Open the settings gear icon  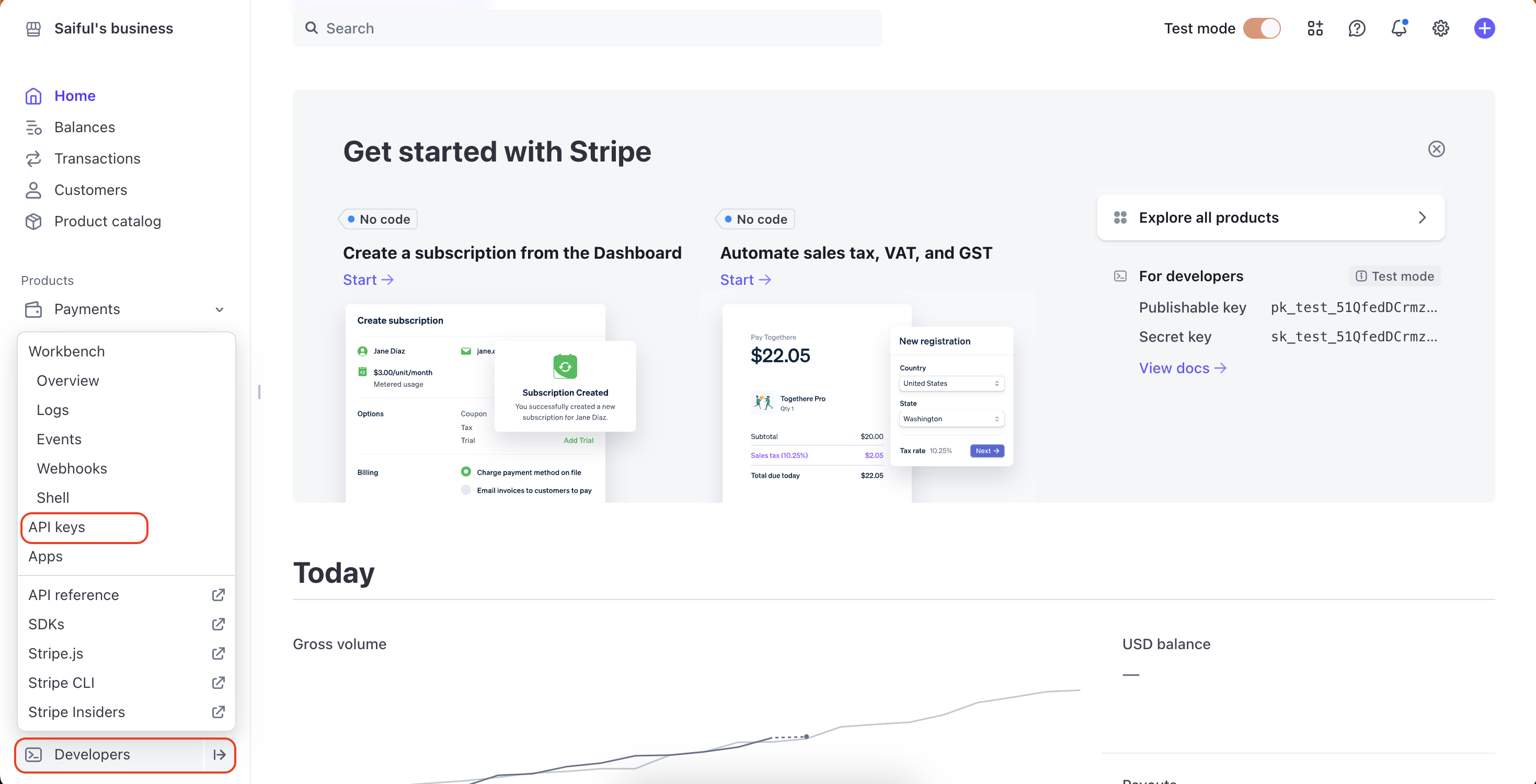coord(1441,28)
